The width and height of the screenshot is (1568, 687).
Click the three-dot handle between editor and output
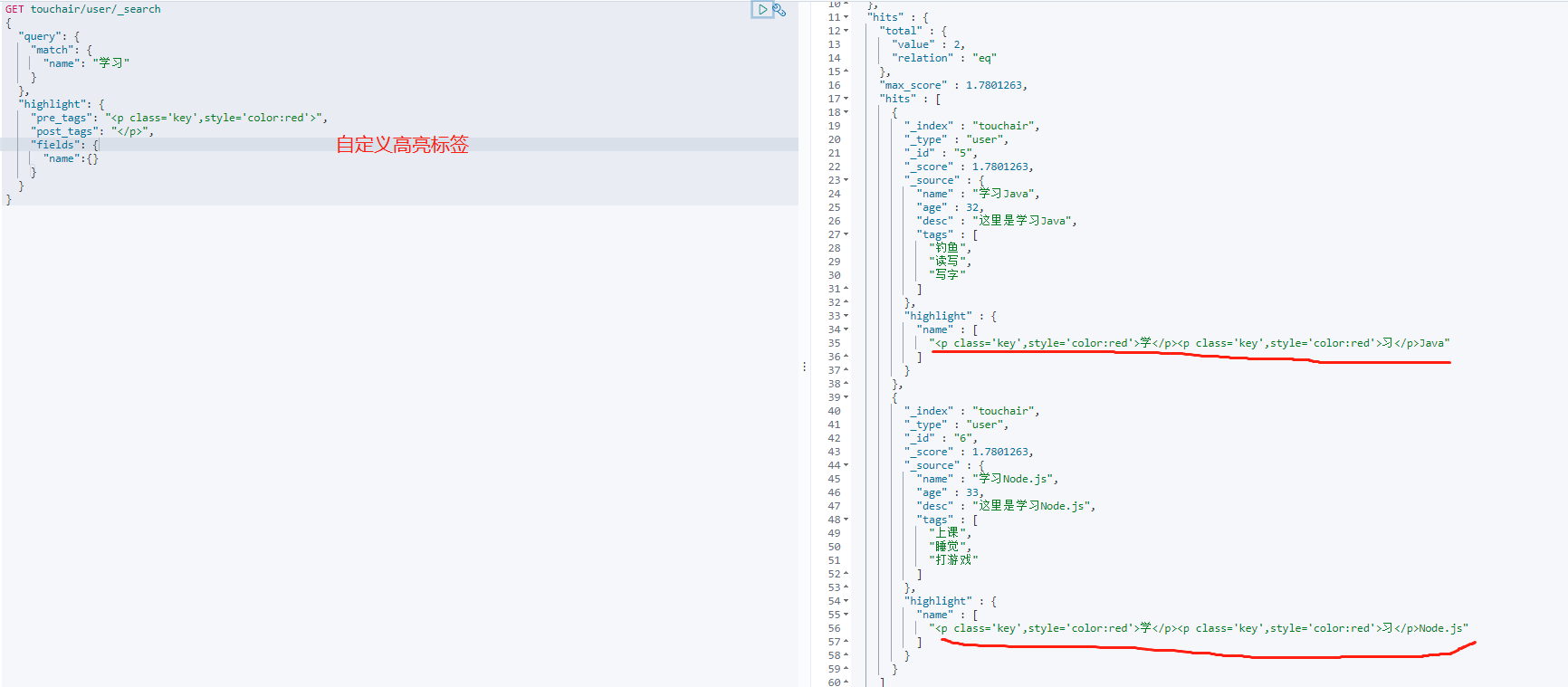(x=804, y=367)
